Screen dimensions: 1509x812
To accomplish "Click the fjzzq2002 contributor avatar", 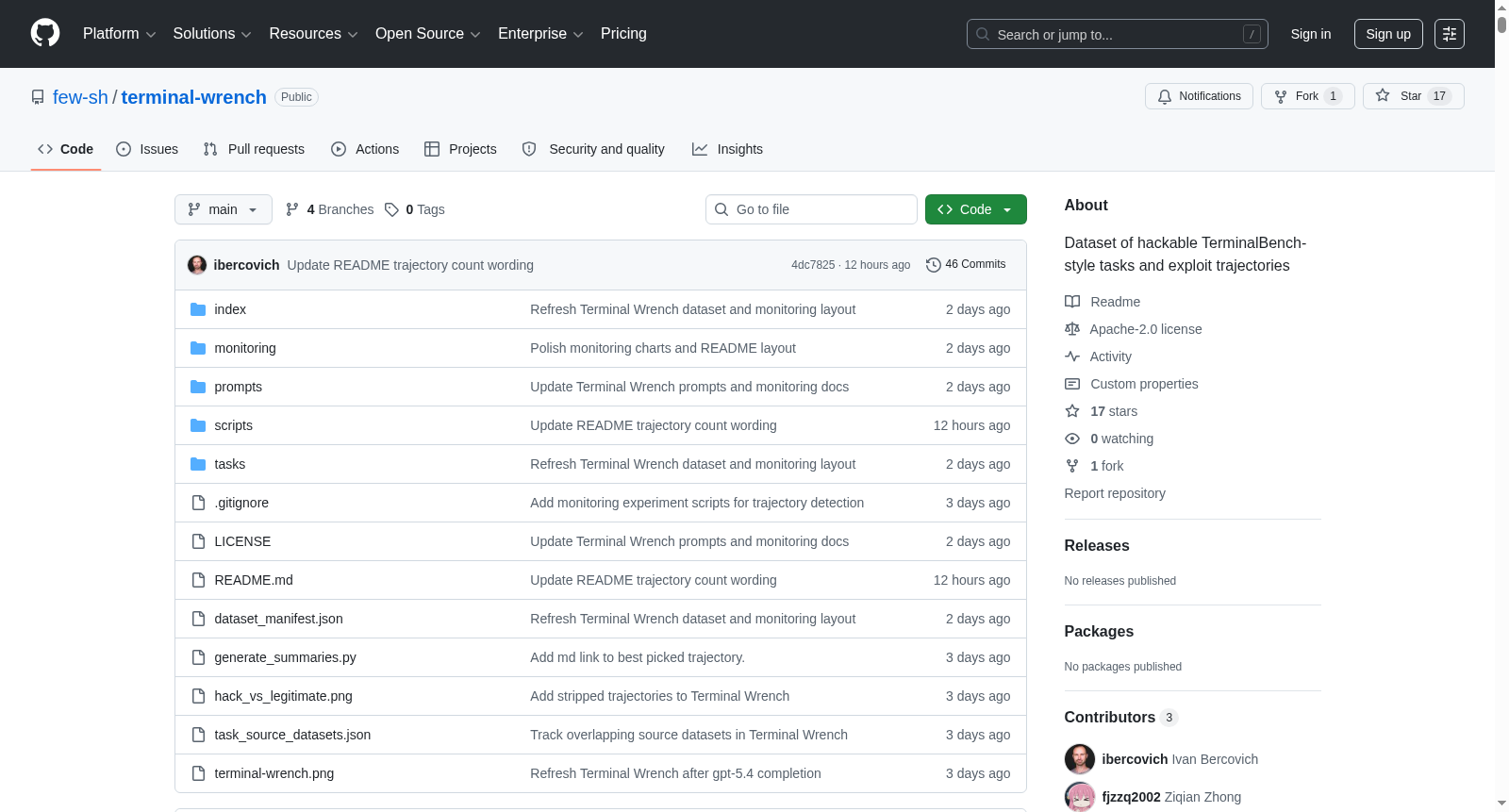I will tap(1080, 797).
